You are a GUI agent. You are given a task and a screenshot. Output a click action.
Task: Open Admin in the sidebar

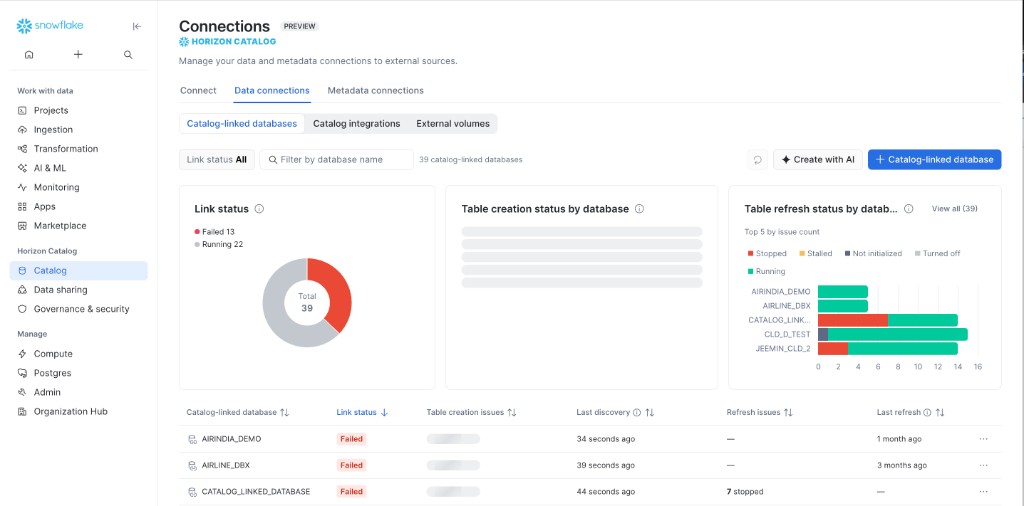pos(78,392)
